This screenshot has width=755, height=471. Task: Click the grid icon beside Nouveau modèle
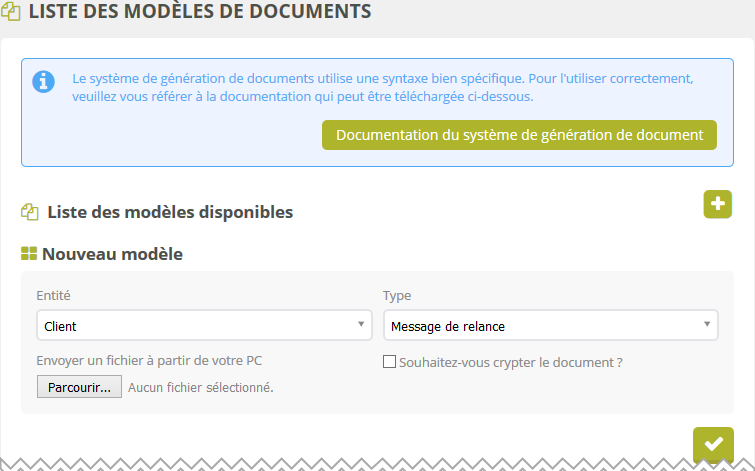(x=29, y=254)
